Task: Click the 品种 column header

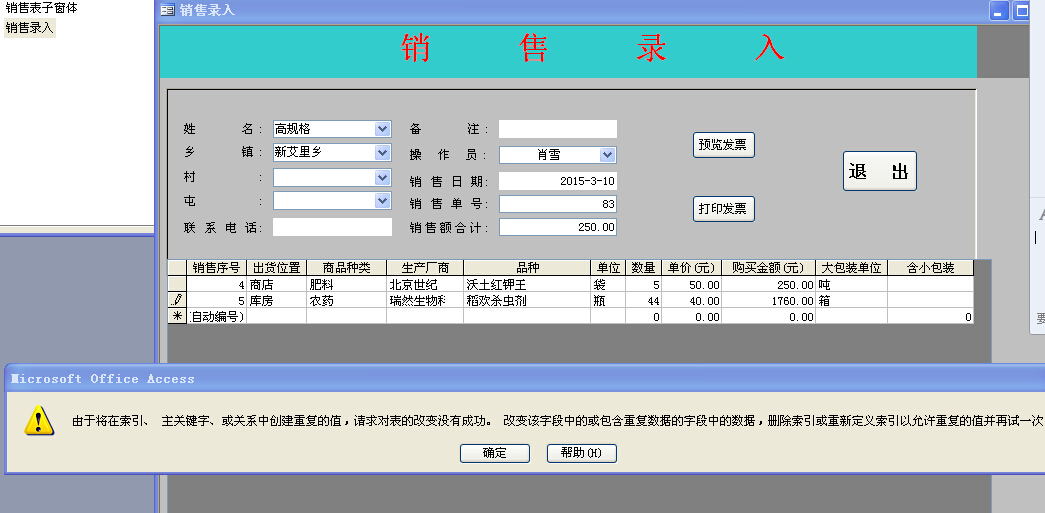Action: coord(526,268)
